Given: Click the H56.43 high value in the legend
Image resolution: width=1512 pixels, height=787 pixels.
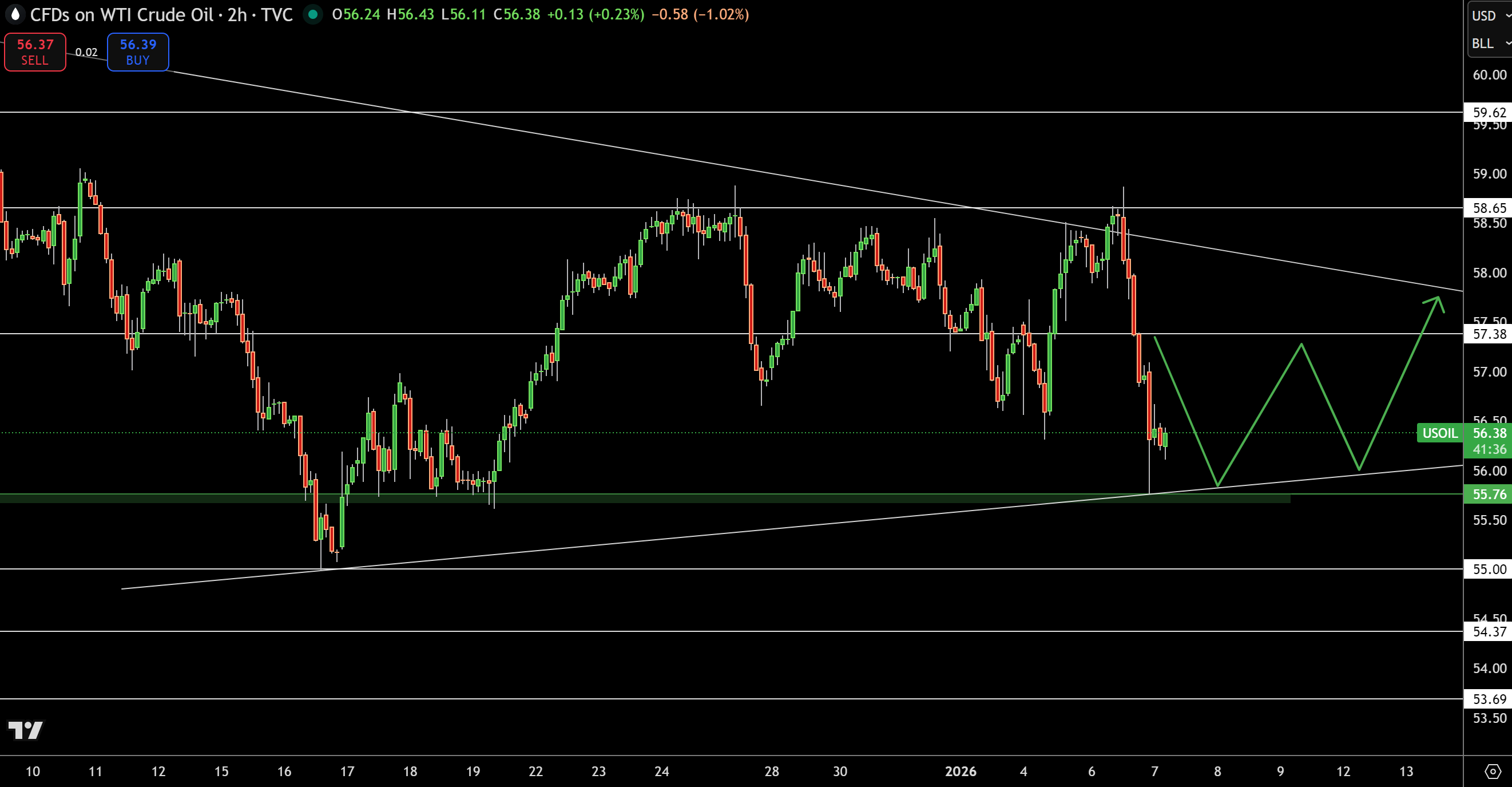Looking at the screenshot, I should 412,15.
